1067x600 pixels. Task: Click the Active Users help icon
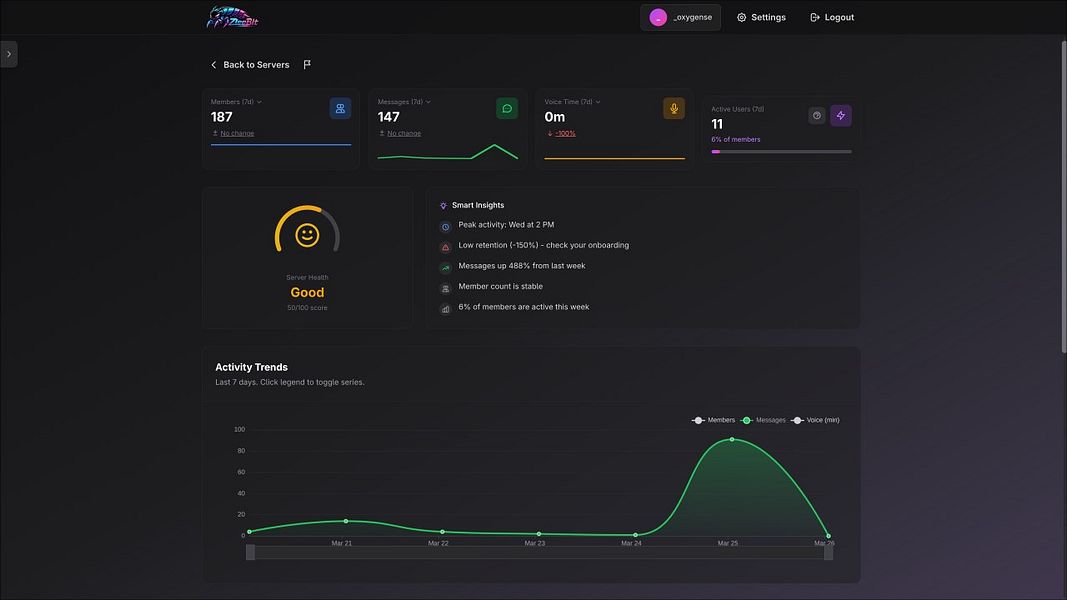[817, 116]
